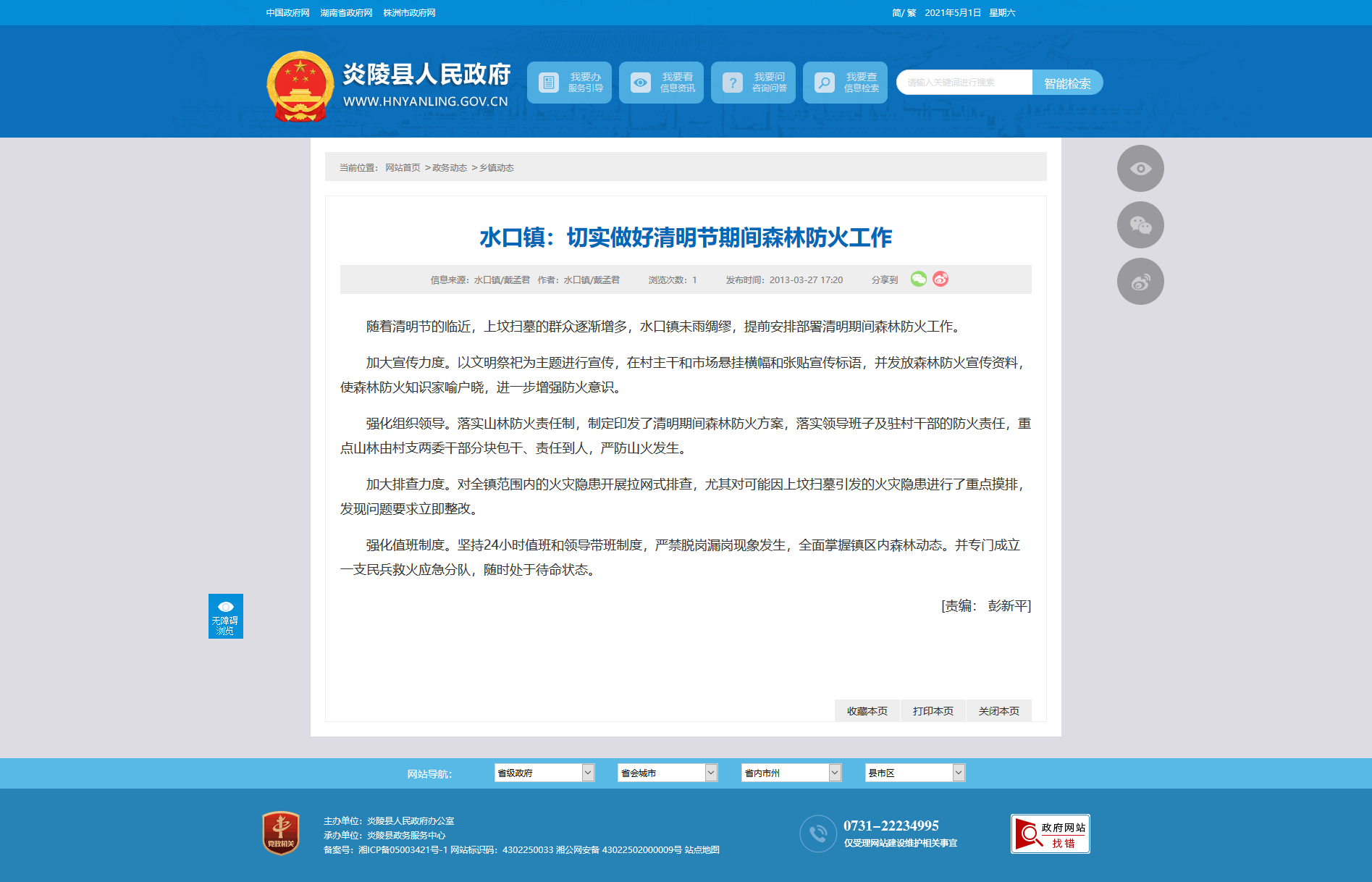Follow the 政务动态 breadcrumb link
Screen dimensions: 1372x882
450,168
